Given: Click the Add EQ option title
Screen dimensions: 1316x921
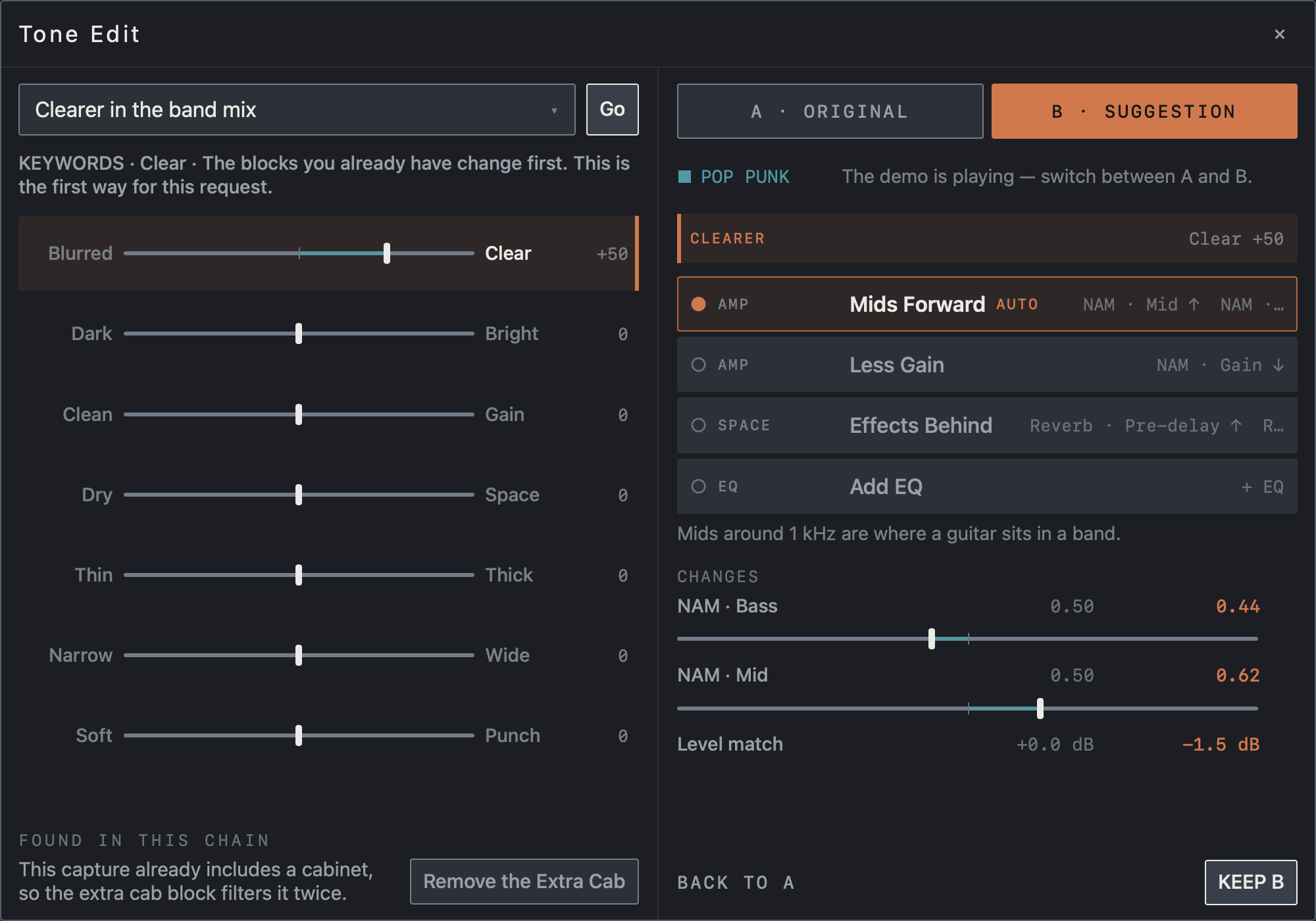Looking at the screenshot, I should (886, 486).
